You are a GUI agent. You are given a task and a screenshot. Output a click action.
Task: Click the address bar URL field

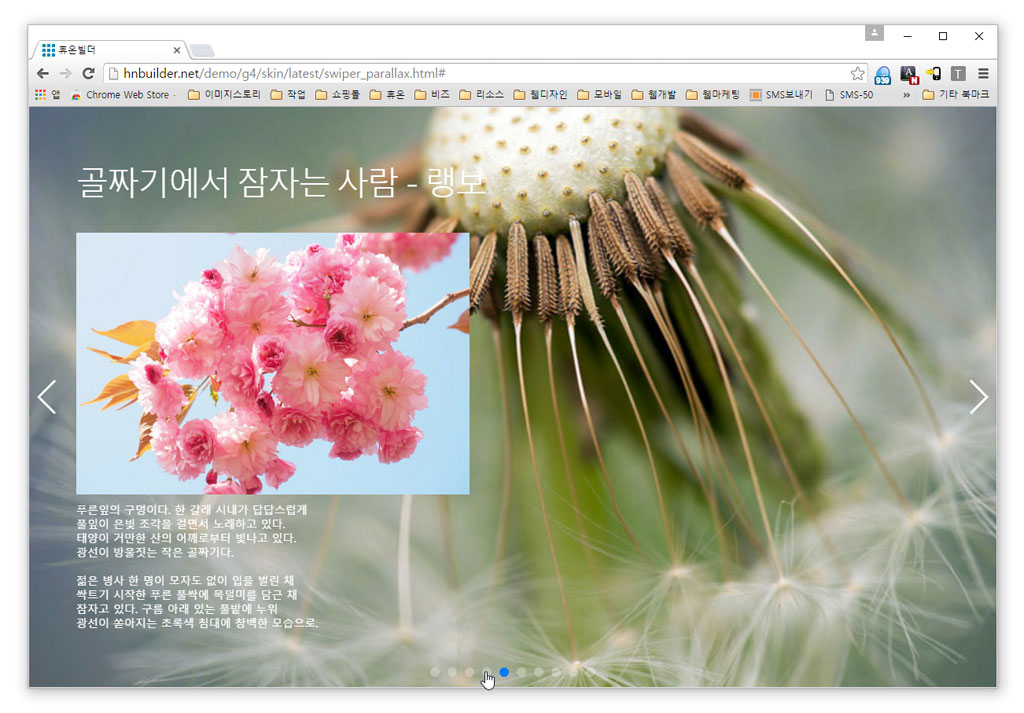coord(480,74)
